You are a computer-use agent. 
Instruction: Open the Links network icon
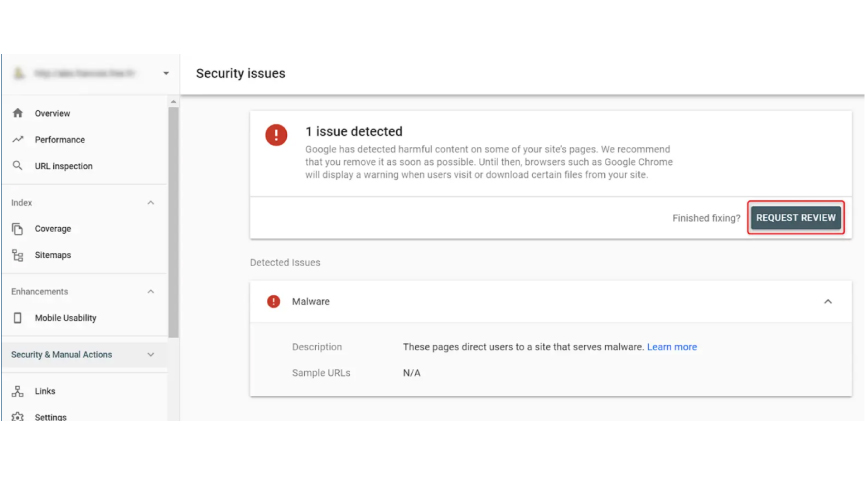18,391
